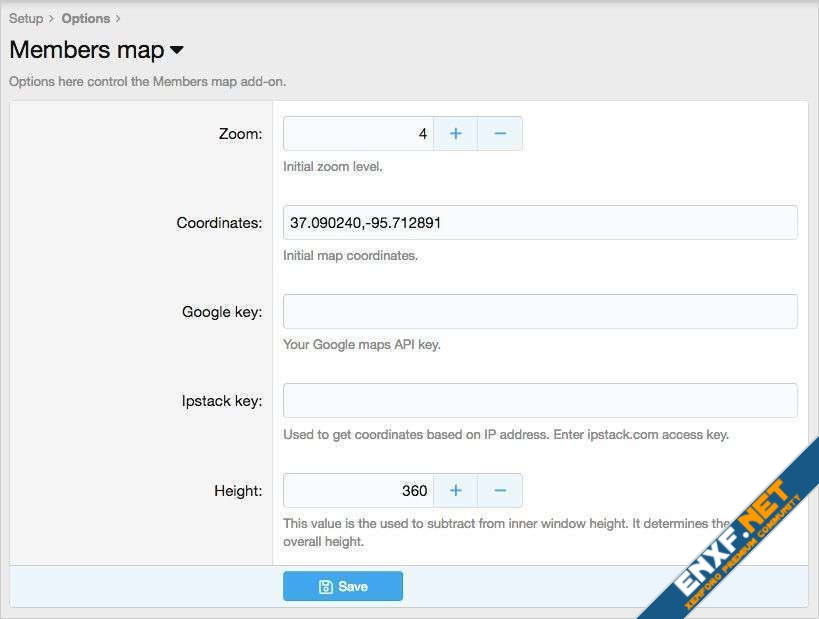Screen dimensions: 819x619
Task: Click the floppy disk icon on Save
Action: 325,587
